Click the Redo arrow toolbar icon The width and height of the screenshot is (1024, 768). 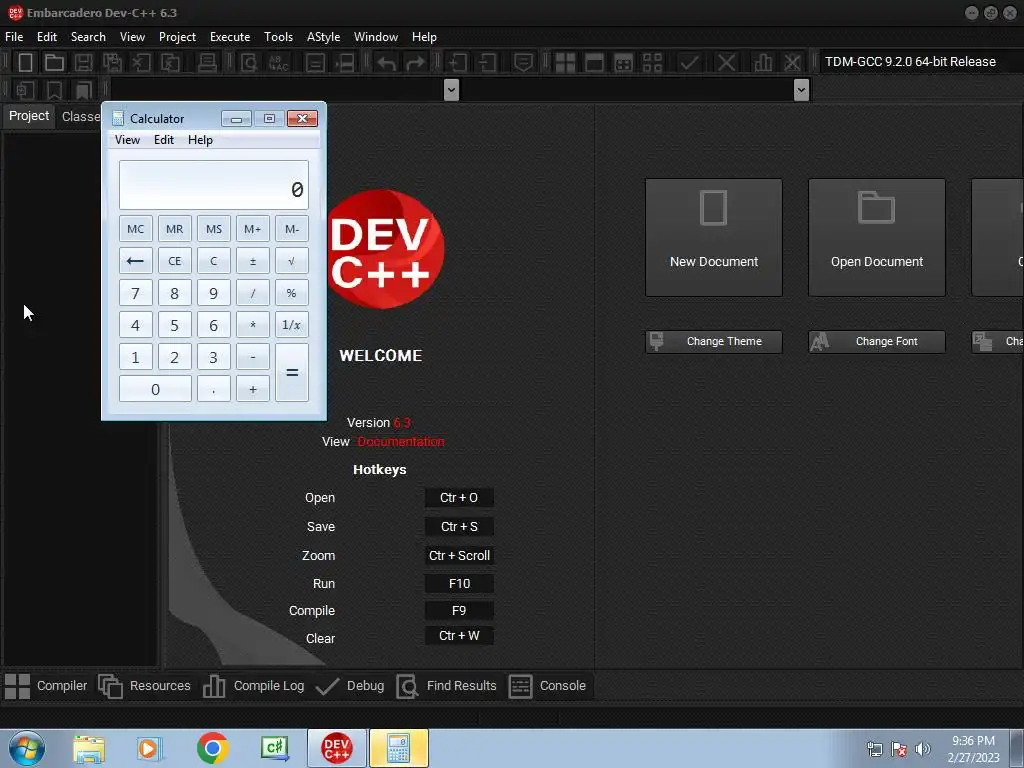415,63
